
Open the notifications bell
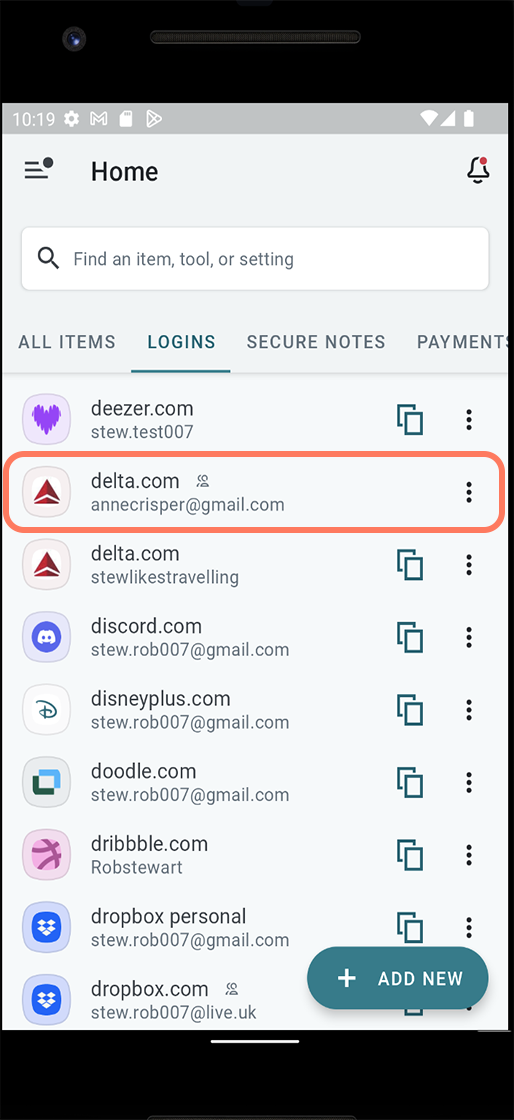(478, 171)
